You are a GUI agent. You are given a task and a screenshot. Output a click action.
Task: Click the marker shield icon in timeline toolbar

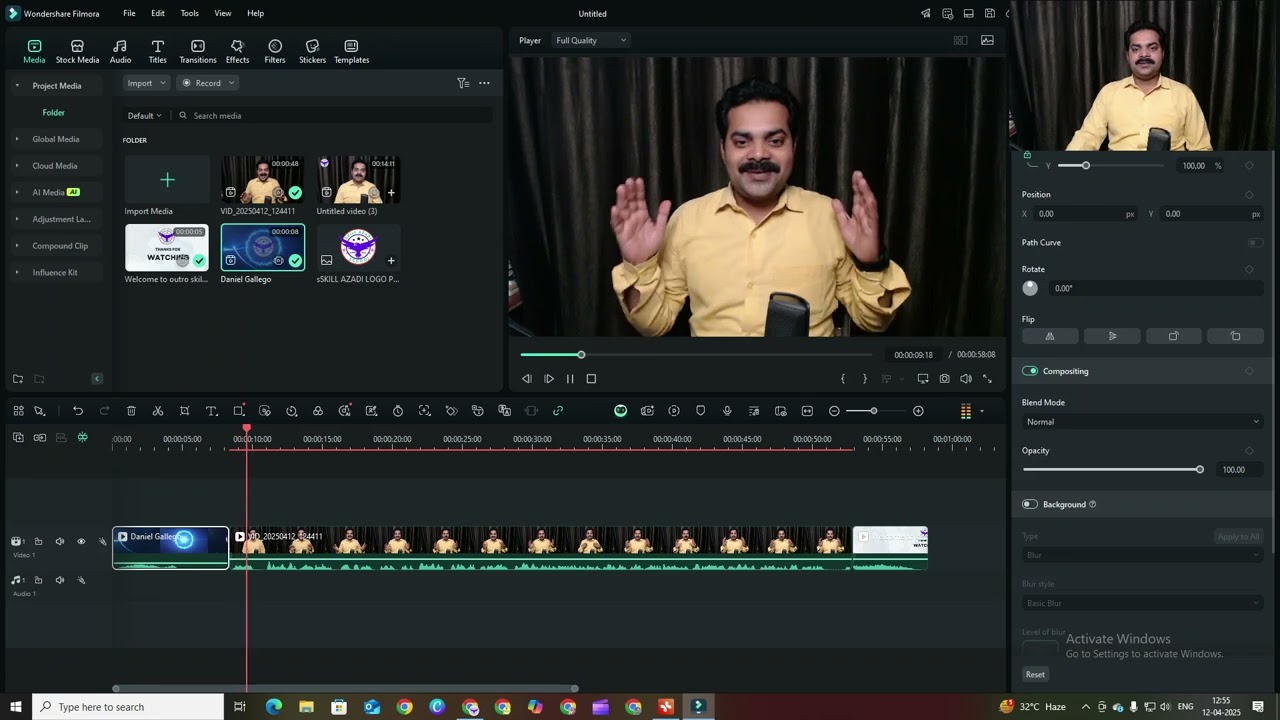click(x=700, y=411)
